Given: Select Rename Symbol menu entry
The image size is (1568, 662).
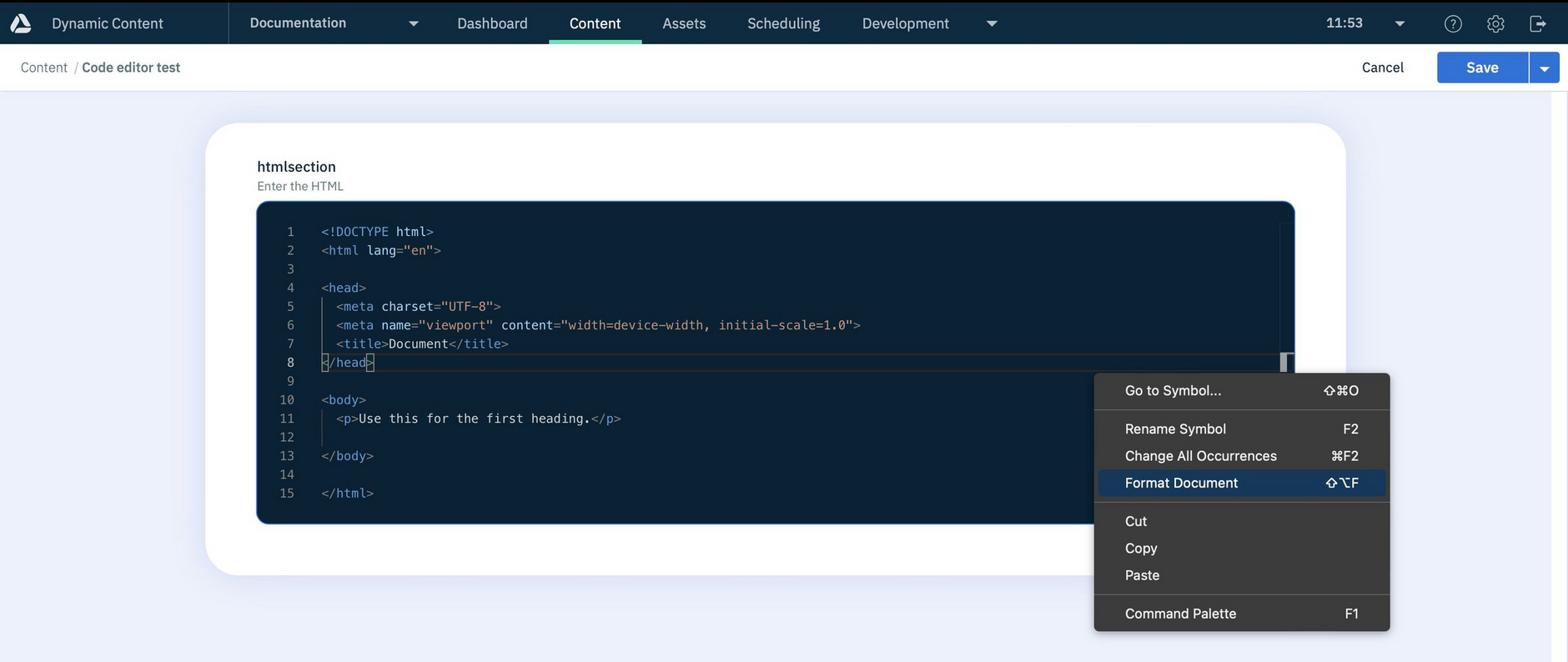Looking at the screenshot, I should point(1242,429).
